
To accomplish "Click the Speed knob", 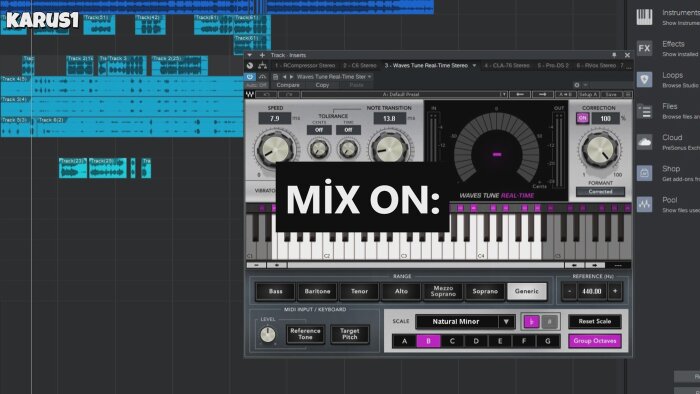I will point(274,149).
